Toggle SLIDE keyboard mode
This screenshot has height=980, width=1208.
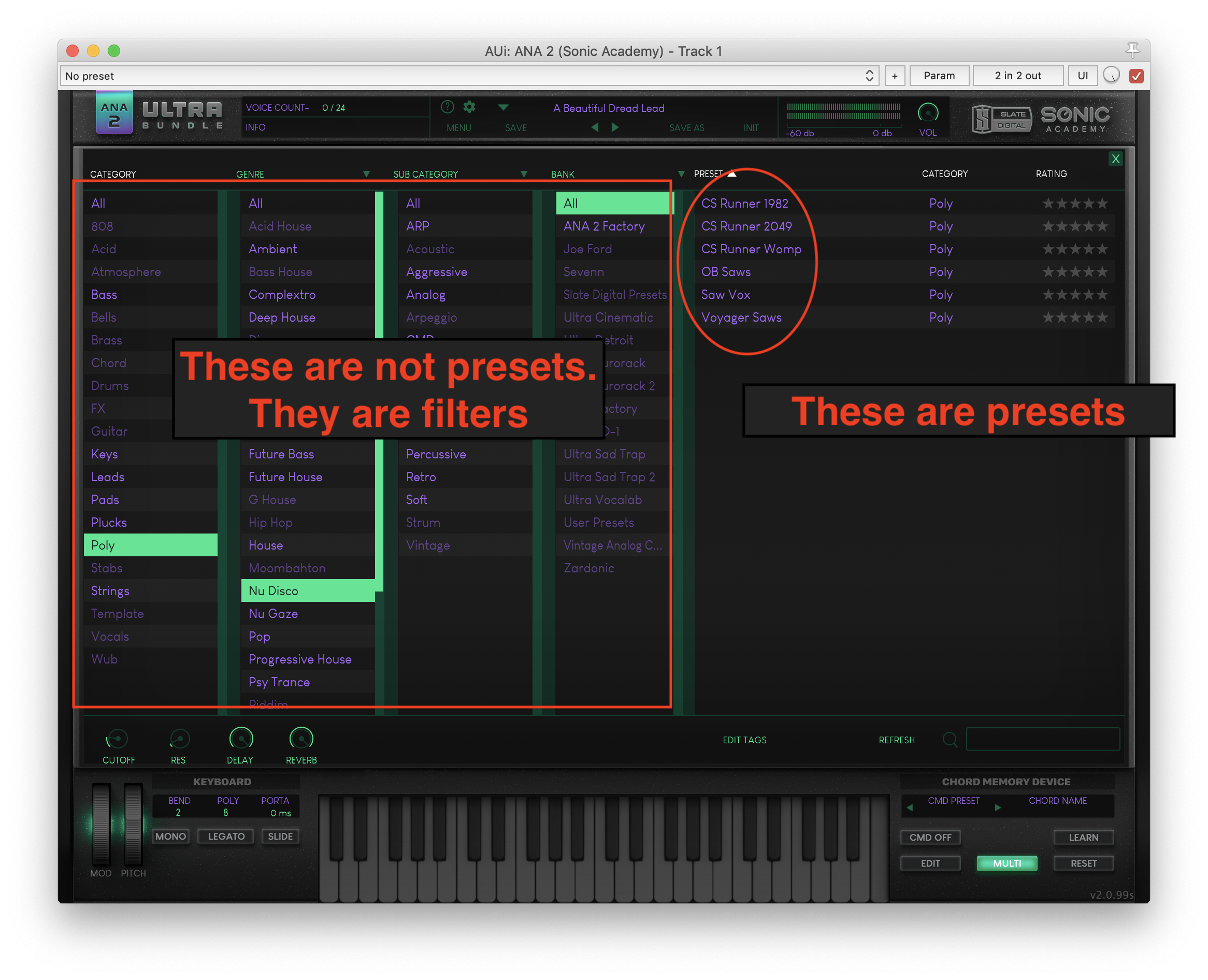point(280,837)
